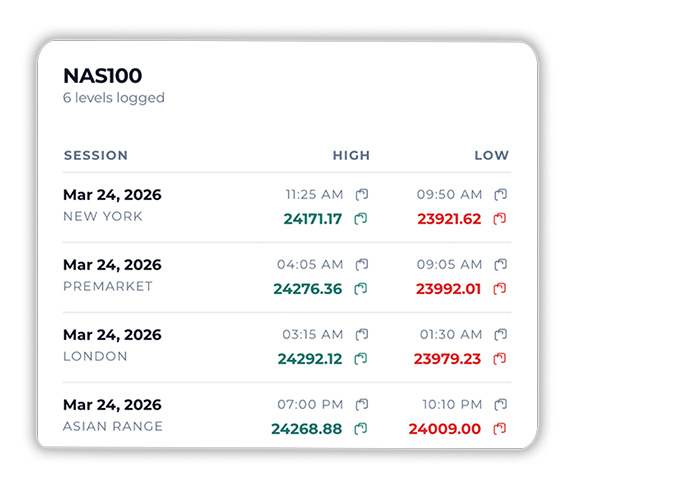Copy Asian Range high price 24268.88
Image resolution: width=700 pixels, height=487 pixels.
362,429
